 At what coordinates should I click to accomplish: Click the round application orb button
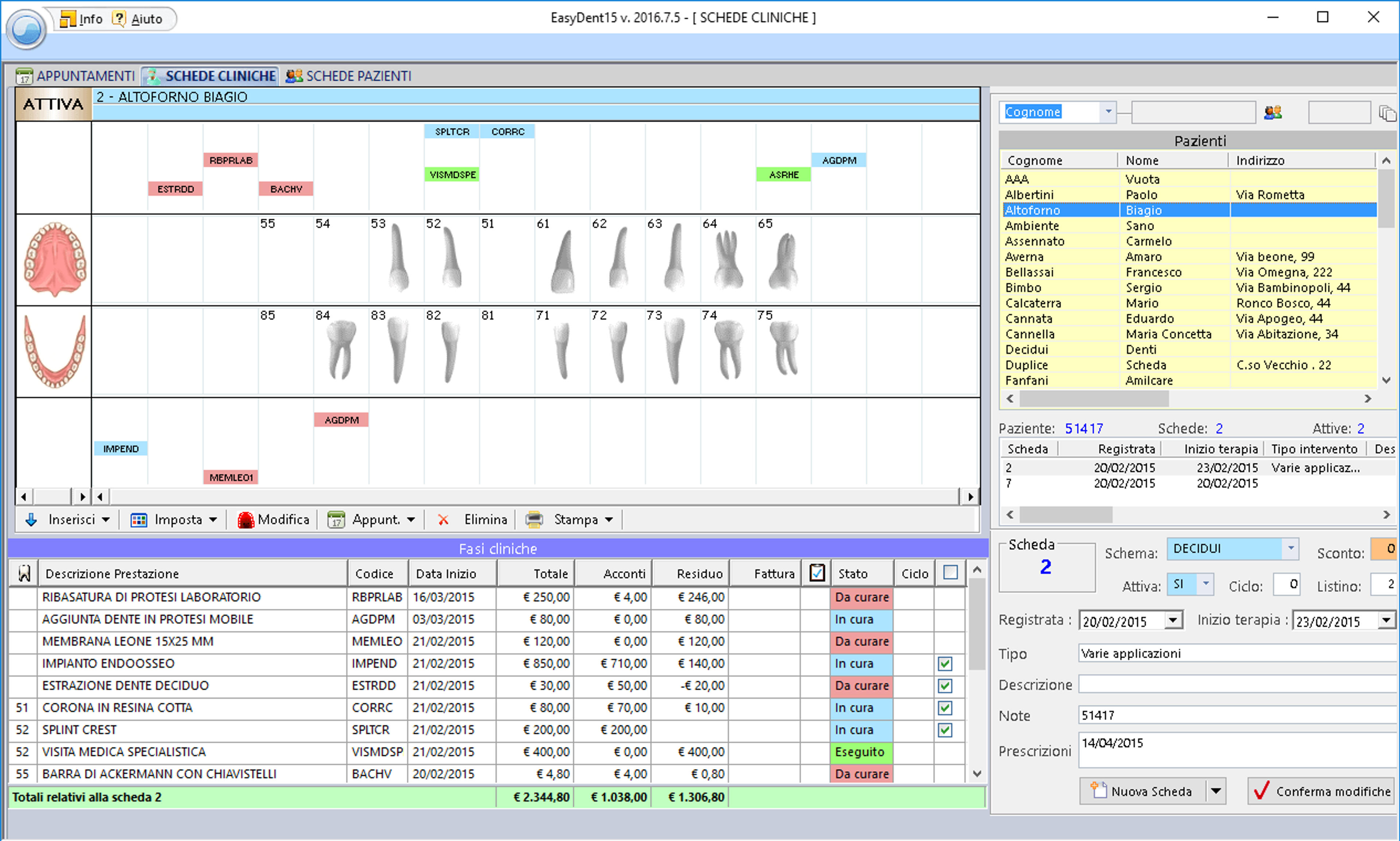click(x=26, y=29)
